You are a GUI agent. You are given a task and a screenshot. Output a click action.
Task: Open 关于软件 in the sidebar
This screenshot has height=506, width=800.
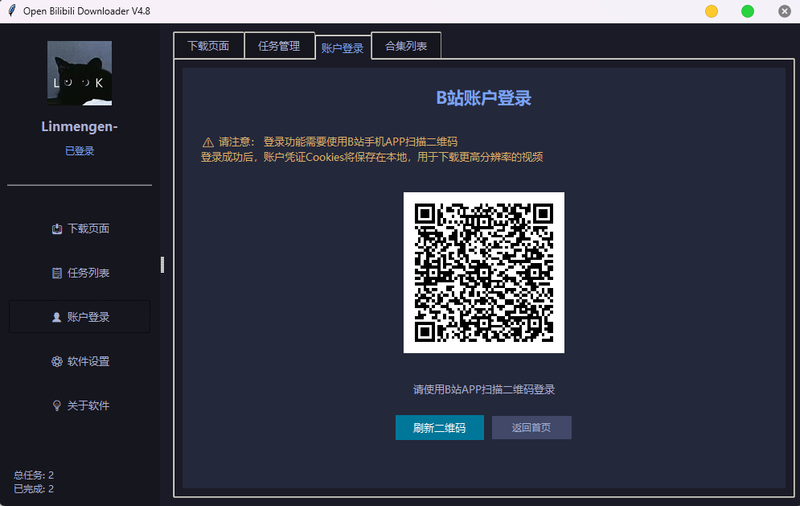(x=80, y=406)
